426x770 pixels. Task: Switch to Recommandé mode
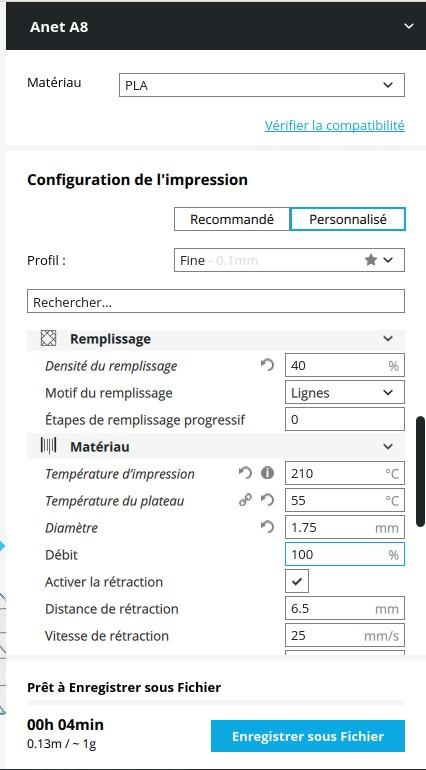tap(232, 220)
